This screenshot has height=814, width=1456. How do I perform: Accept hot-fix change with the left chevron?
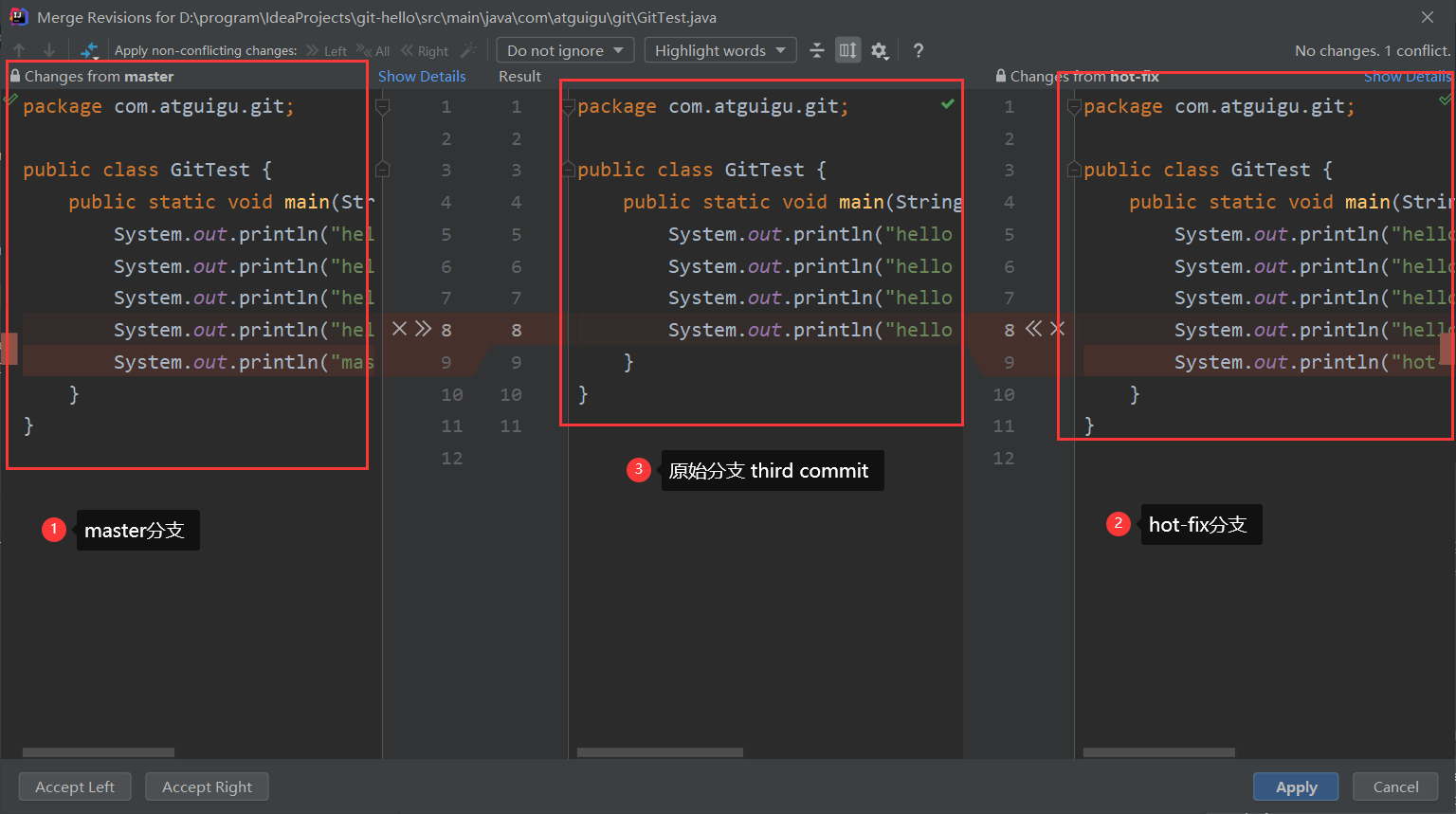coord(1033,329)
